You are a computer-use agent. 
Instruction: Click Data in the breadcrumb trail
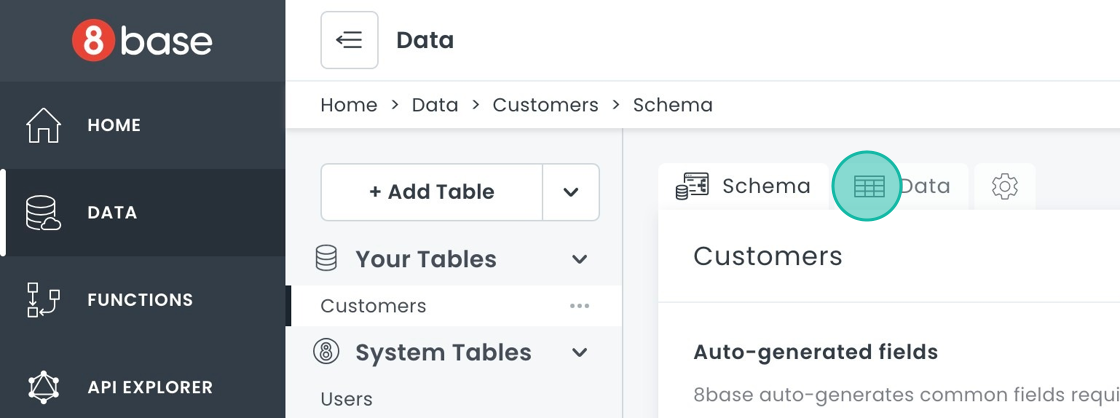click(435, 105)
